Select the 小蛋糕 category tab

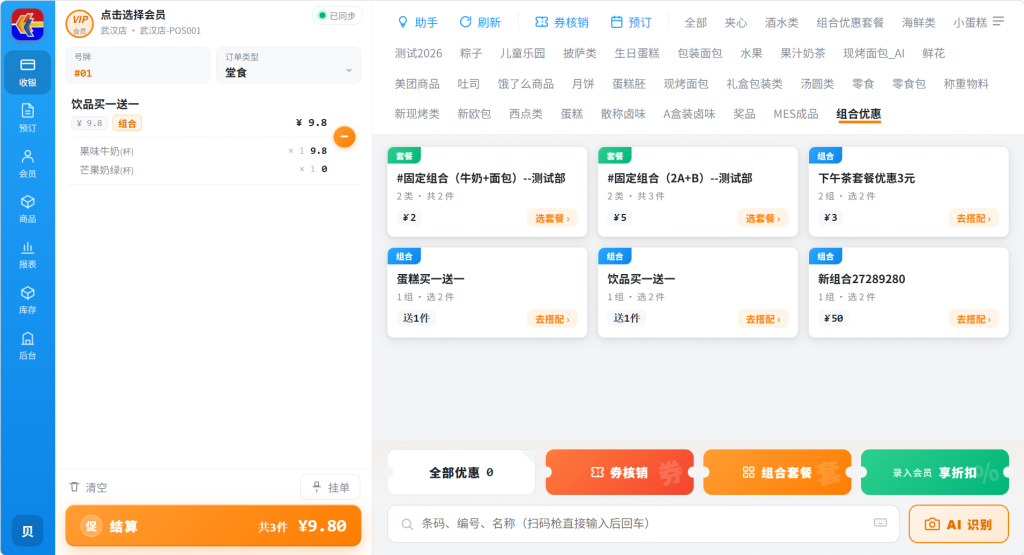tap(970, 23)
